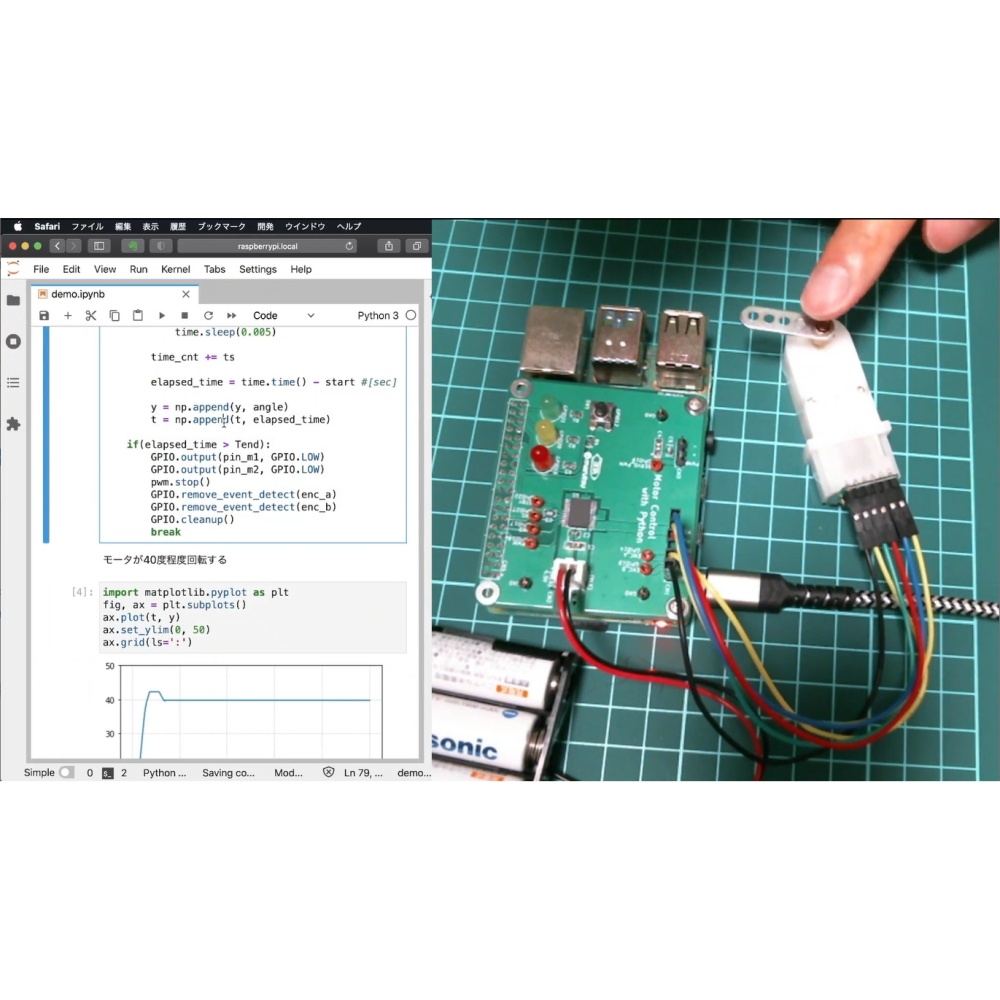
Task: Save the notebook with the floppy disk icon
Action: (x=44, y=316)
